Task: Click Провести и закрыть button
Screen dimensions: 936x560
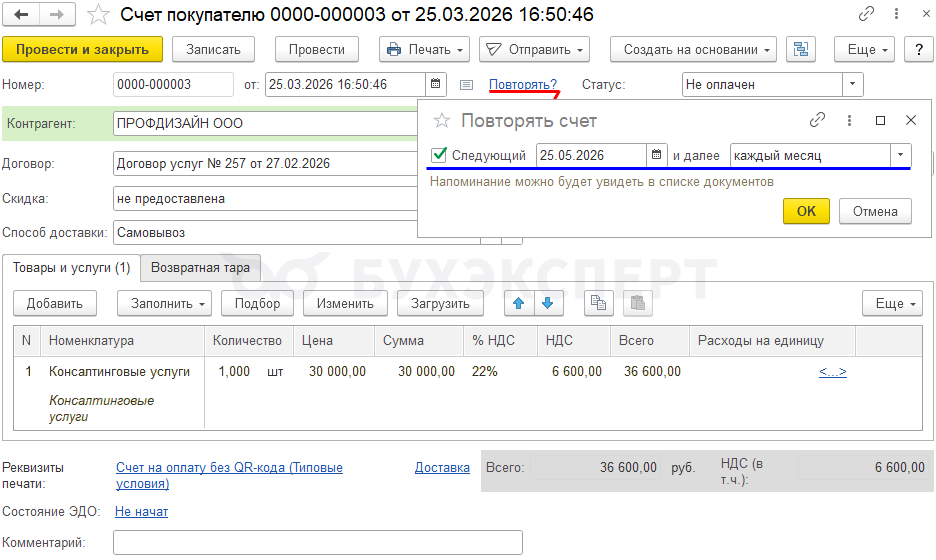Action: 82,49
